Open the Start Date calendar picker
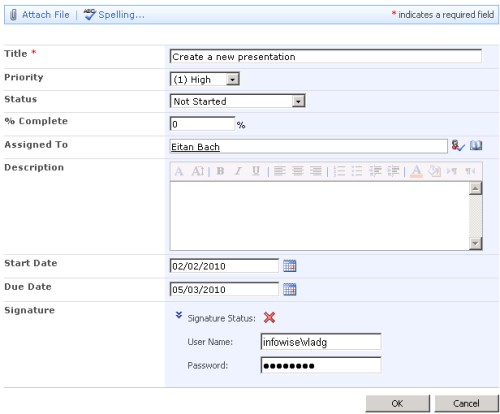500x414 pixels. 290,266
